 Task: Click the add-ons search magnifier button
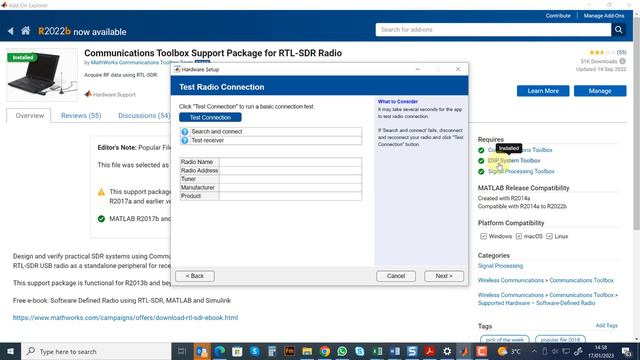(619, 30)
